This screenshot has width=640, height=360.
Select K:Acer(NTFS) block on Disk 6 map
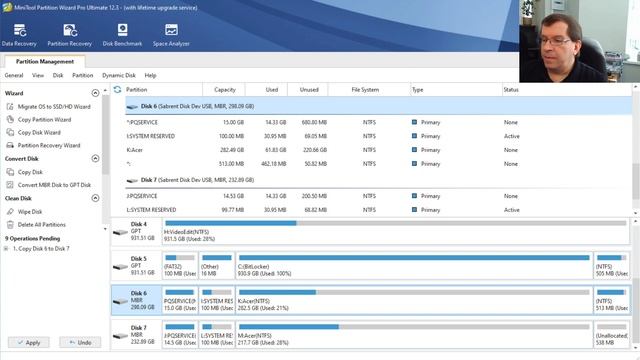tap(414, 300)
